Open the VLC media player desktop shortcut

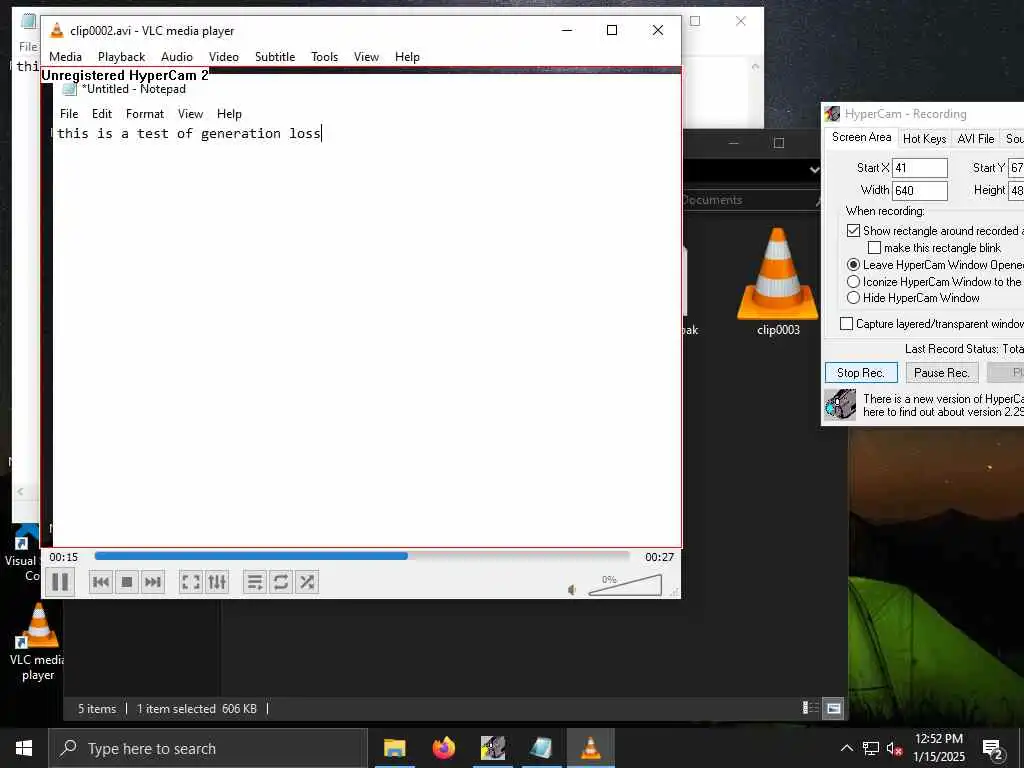click(37, 641)
